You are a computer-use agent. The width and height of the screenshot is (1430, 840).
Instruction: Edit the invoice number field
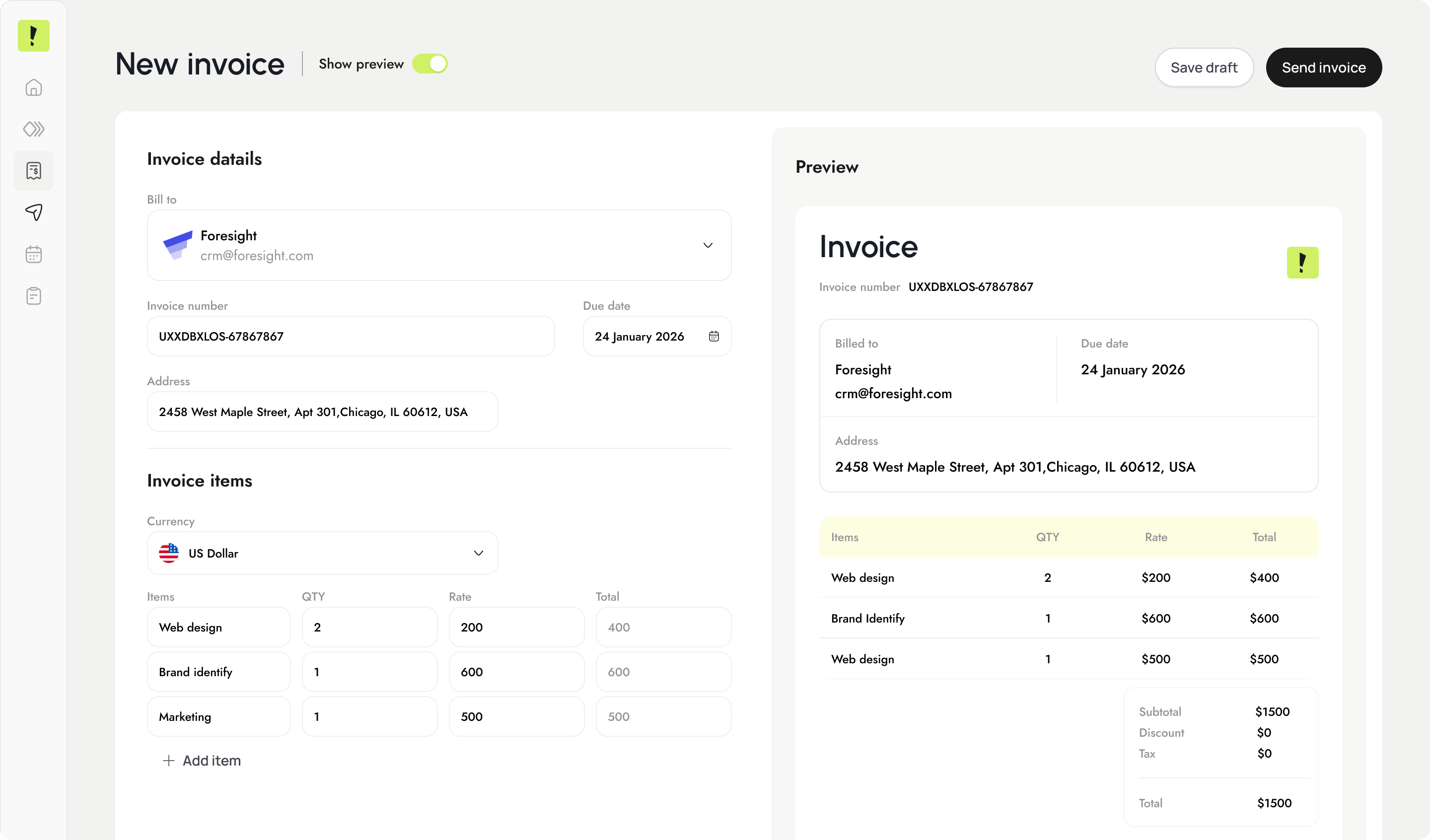[351, 336]
